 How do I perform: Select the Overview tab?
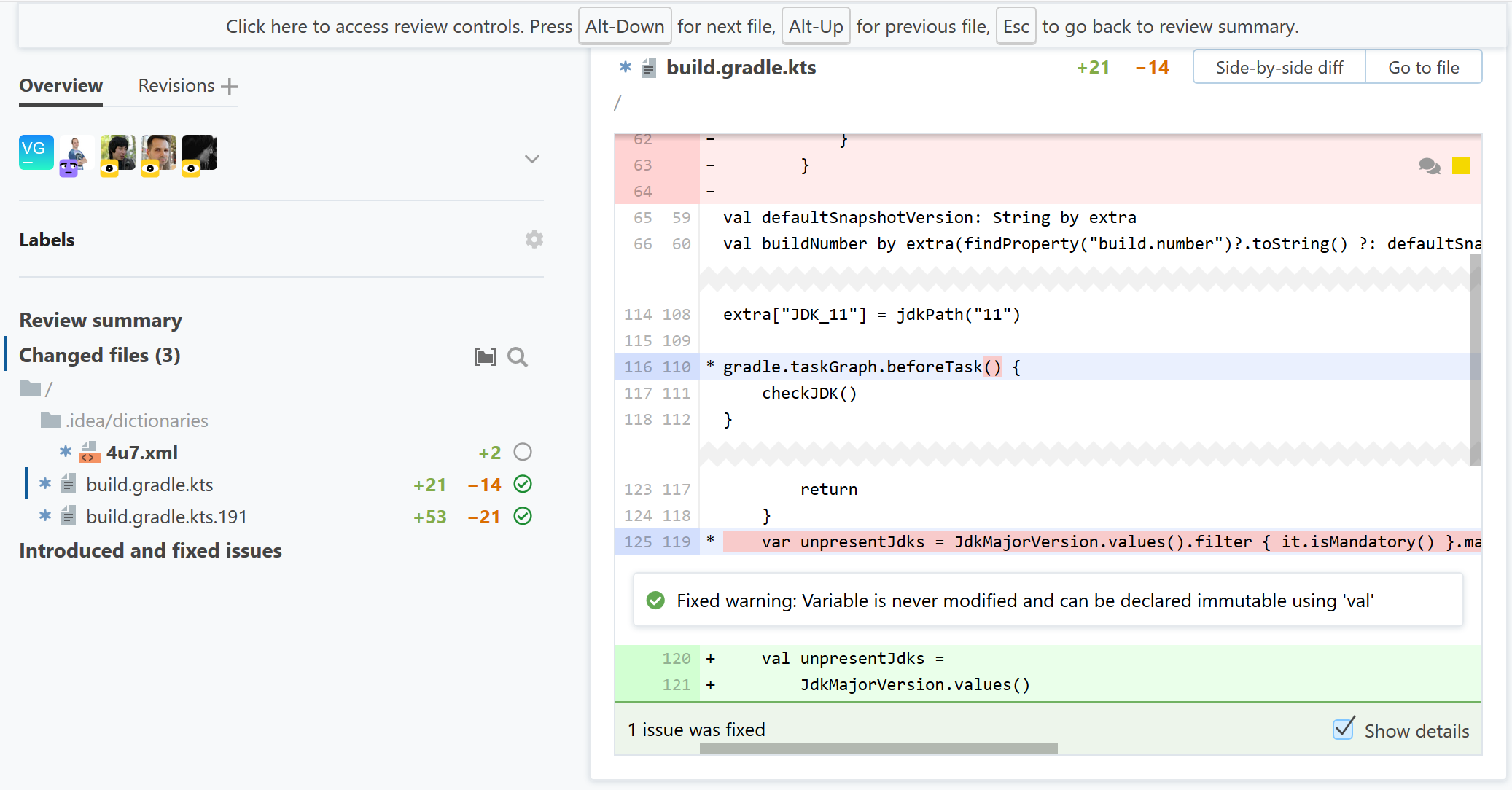point(61,86)
